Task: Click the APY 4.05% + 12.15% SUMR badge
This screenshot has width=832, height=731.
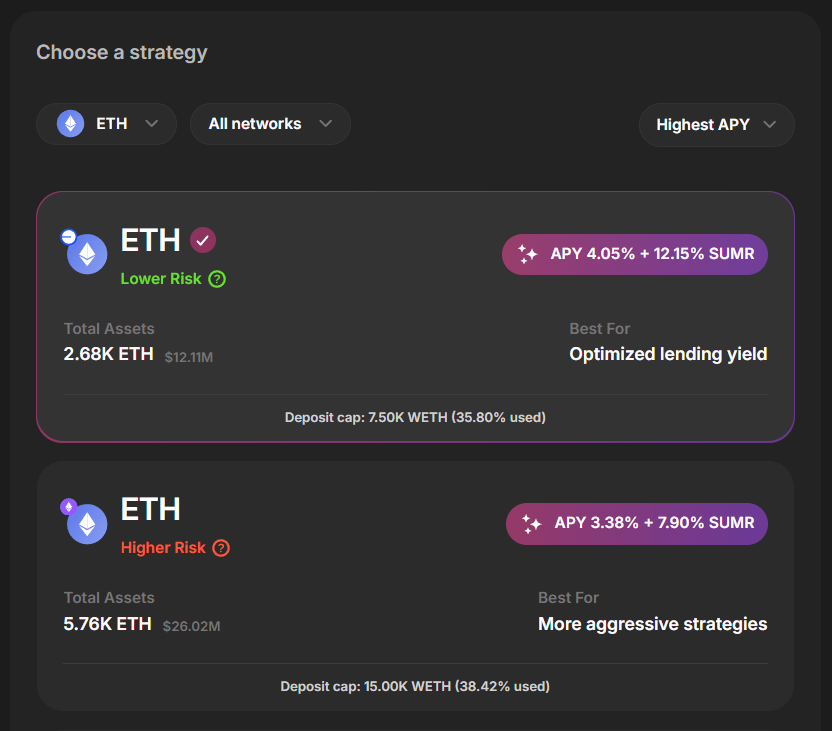Action: coord(635,254)
